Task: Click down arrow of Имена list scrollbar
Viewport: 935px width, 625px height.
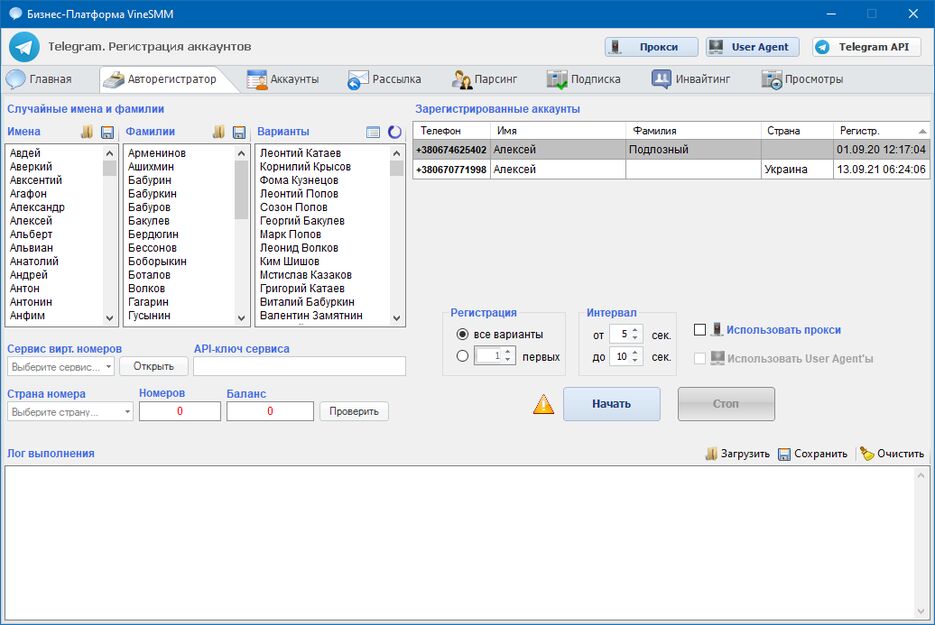Action: coord(110,318)
